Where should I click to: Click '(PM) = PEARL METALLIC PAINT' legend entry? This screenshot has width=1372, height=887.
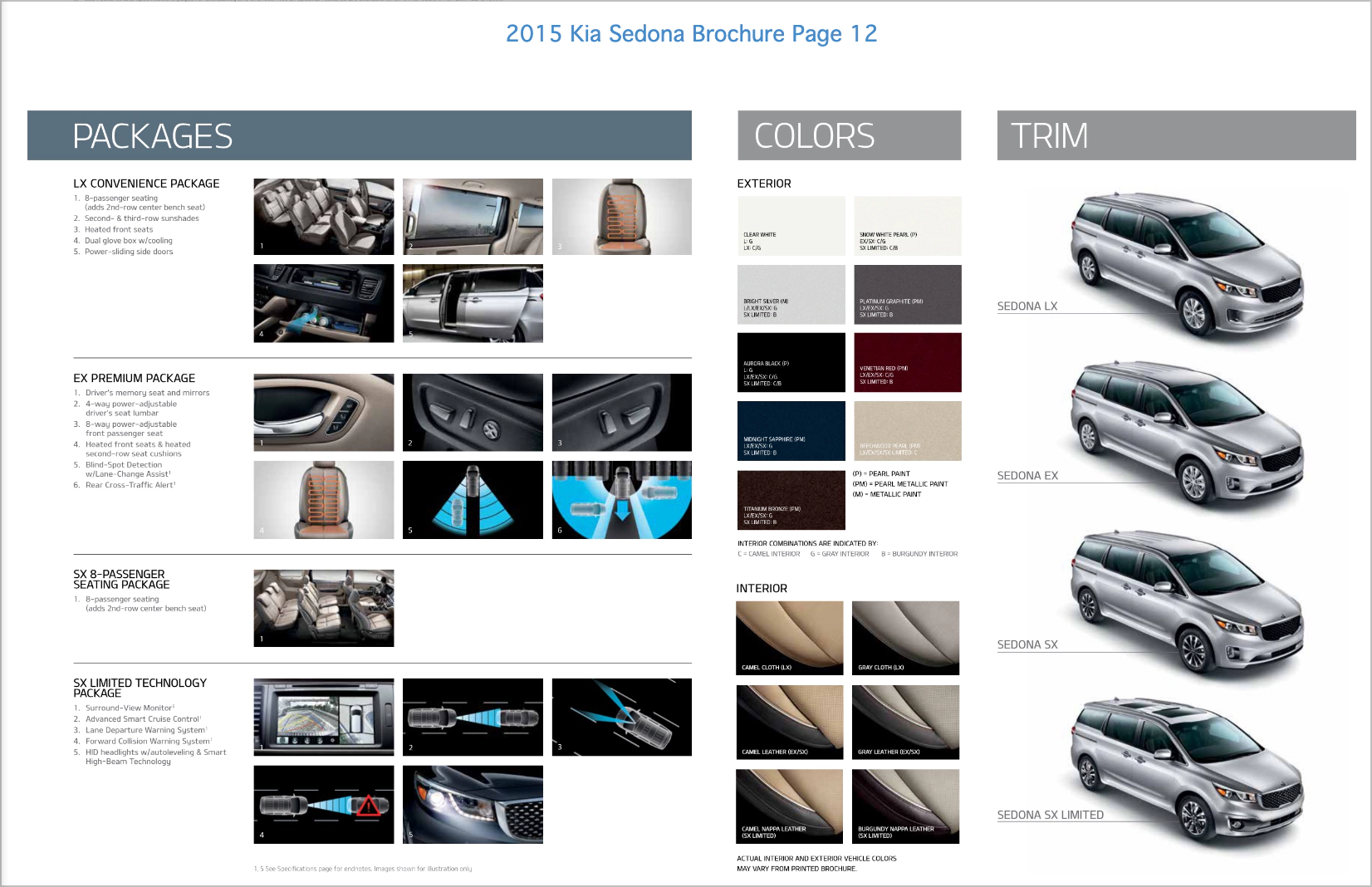coord(900,484)
